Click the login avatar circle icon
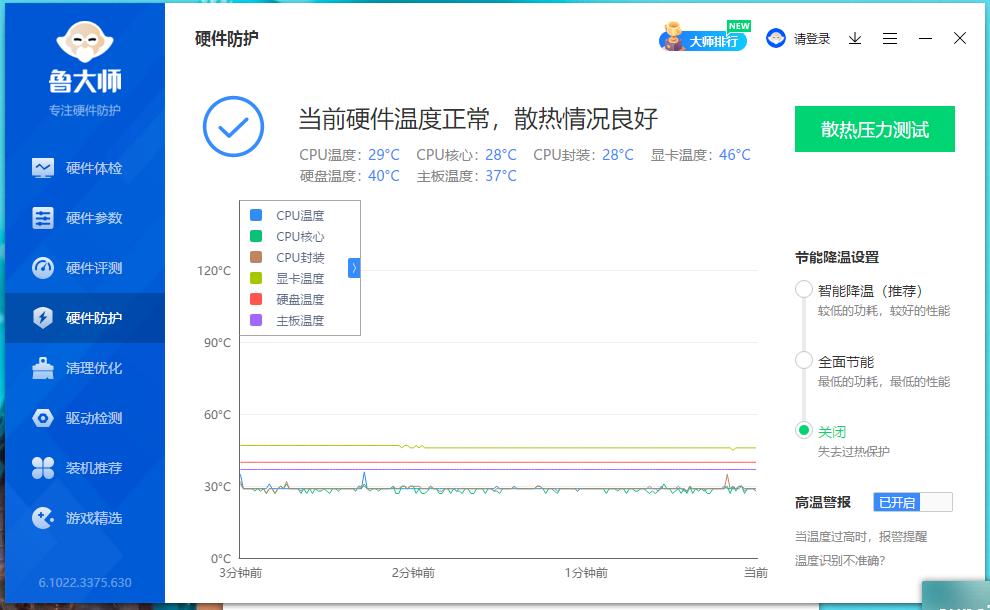This screenshot has height=610, width=990. 777,38
